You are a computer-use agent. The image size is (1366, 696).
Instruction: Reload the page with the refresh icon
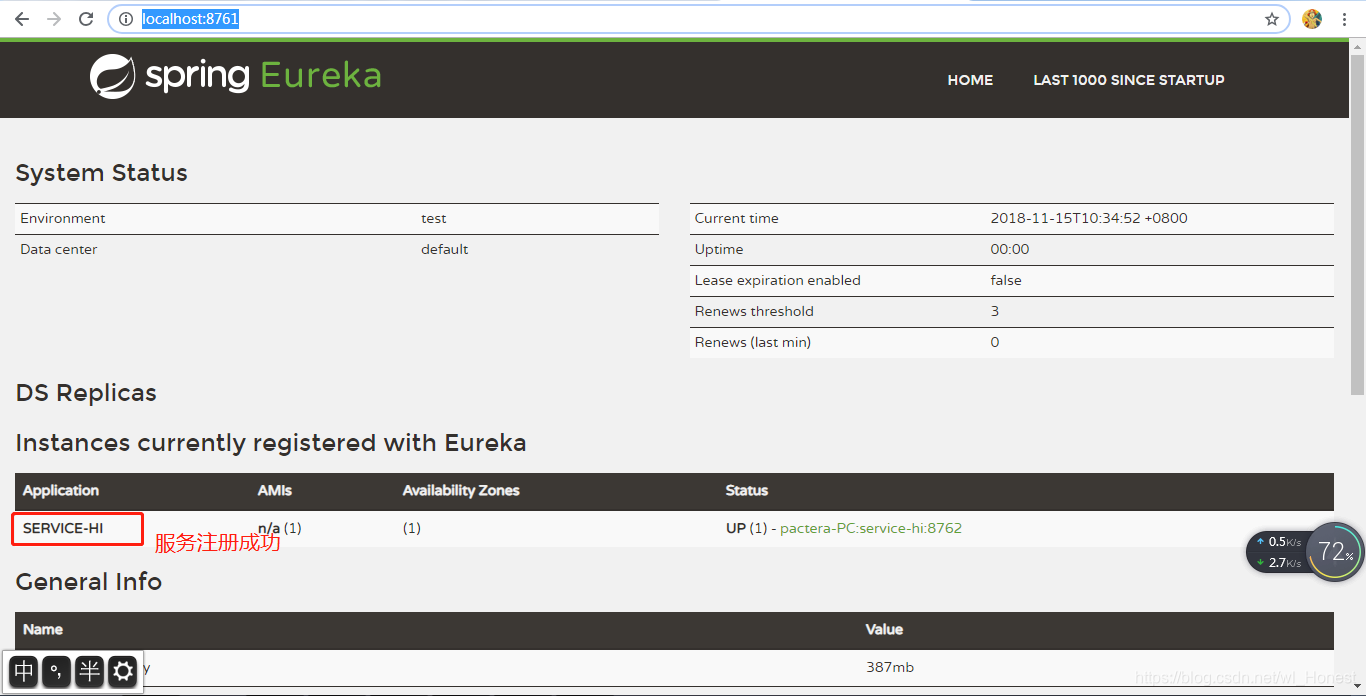(x=86, y=19)
